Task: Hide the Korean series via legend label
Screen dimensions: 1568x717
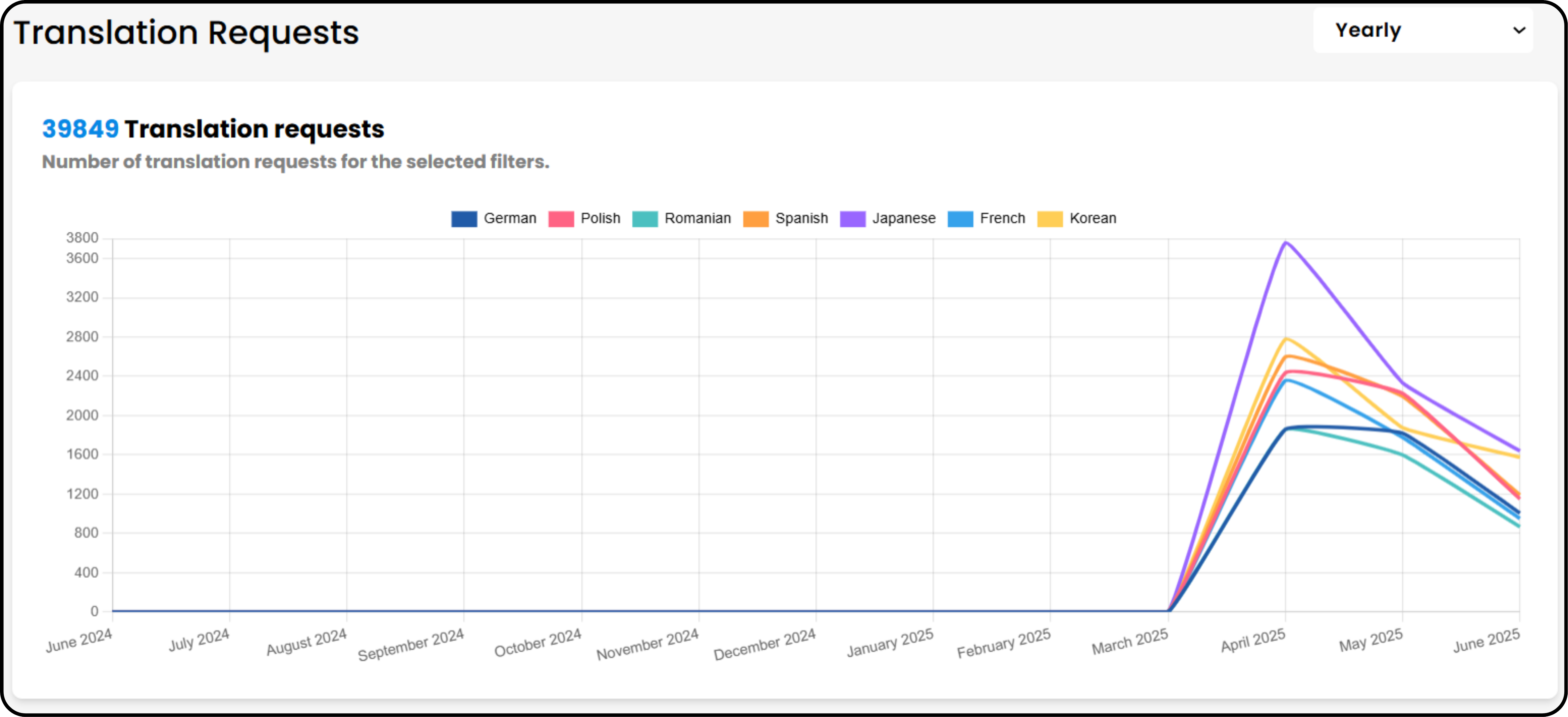Action: pyautogui.click(x=1093, y=218)
